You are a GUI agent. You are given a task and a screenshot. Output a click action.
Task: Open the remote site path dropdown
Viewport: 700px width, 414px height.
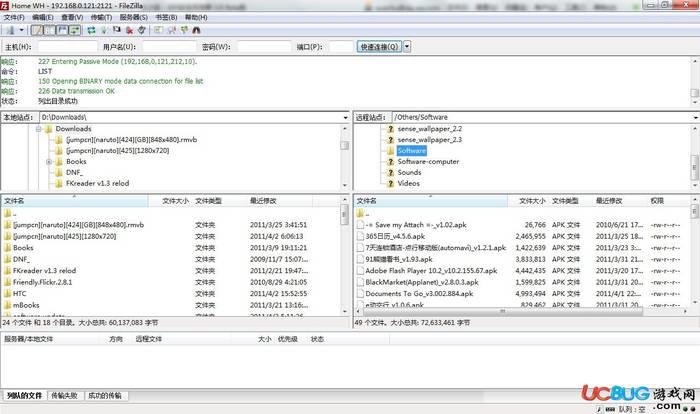(x=696, y=117)
